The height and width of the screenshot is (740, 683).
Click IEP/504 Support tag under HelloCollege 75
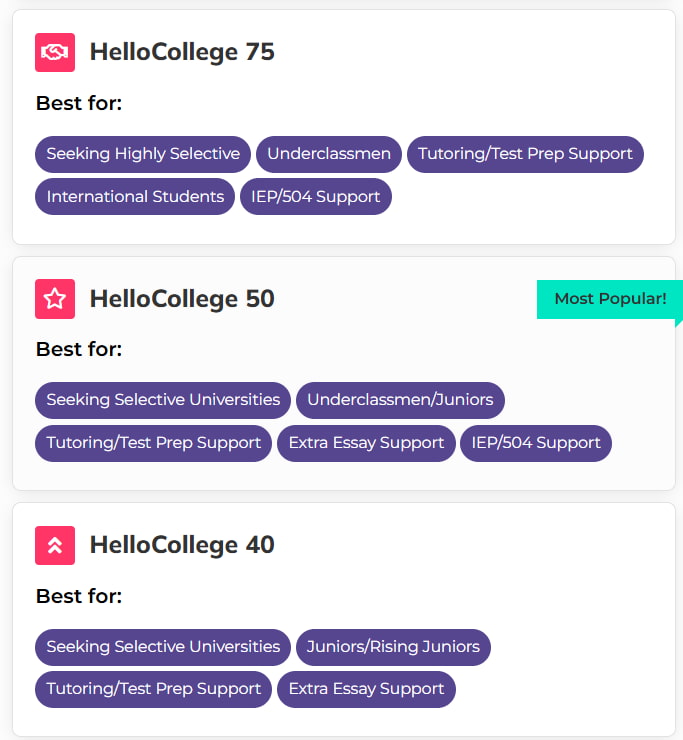click(x=316, y=196)
